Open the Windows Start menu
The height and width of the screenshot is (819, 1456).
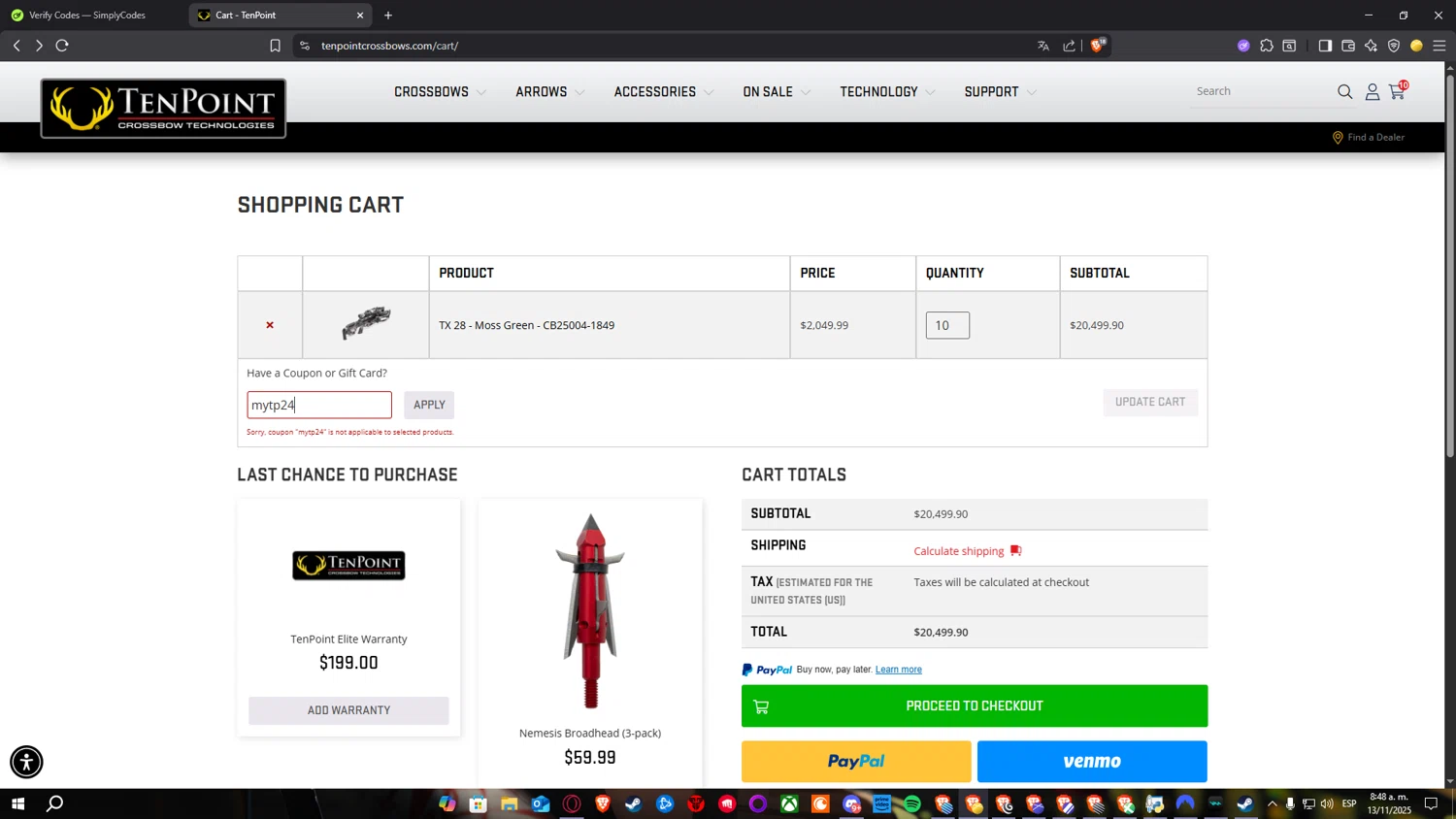[x=17, y=803]
